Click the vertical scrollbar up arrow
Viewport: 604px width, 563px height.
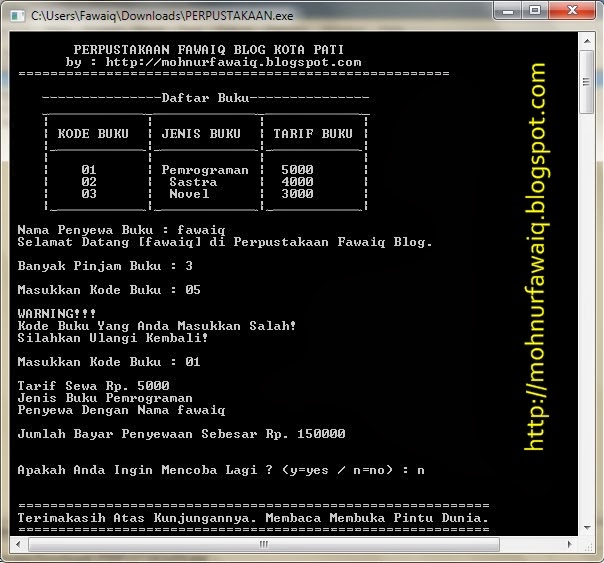587,41
